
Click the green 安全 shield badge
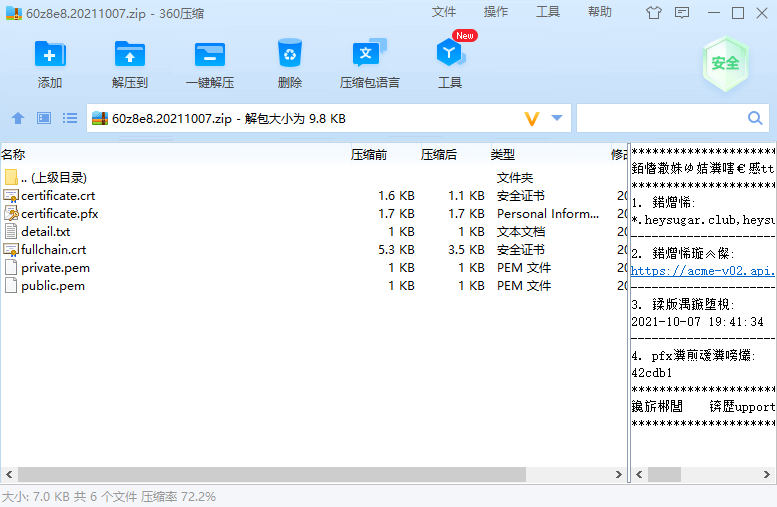click(x=725, y=63)
